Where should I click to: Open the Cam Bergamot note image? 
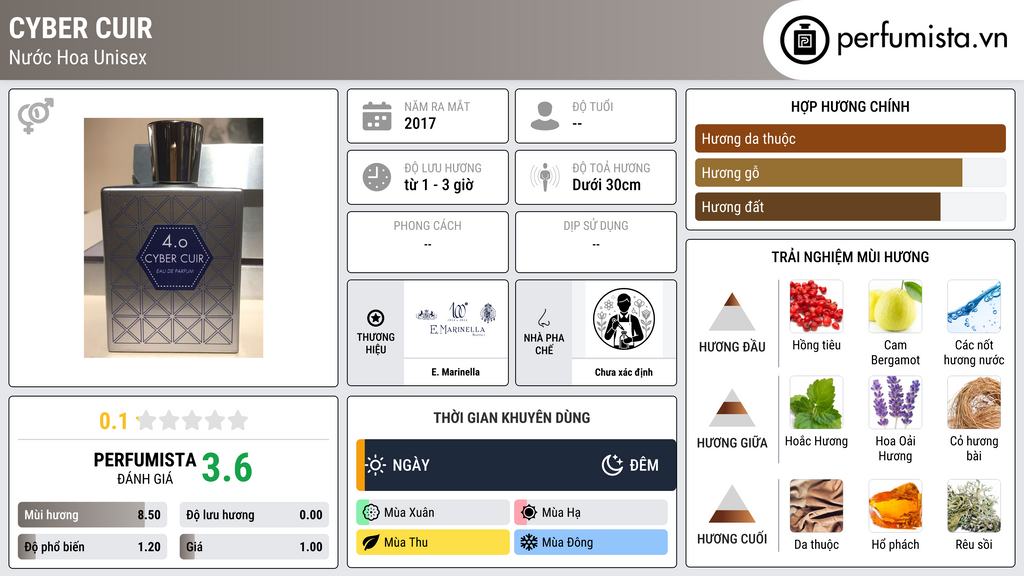click(x=895, y=306)
